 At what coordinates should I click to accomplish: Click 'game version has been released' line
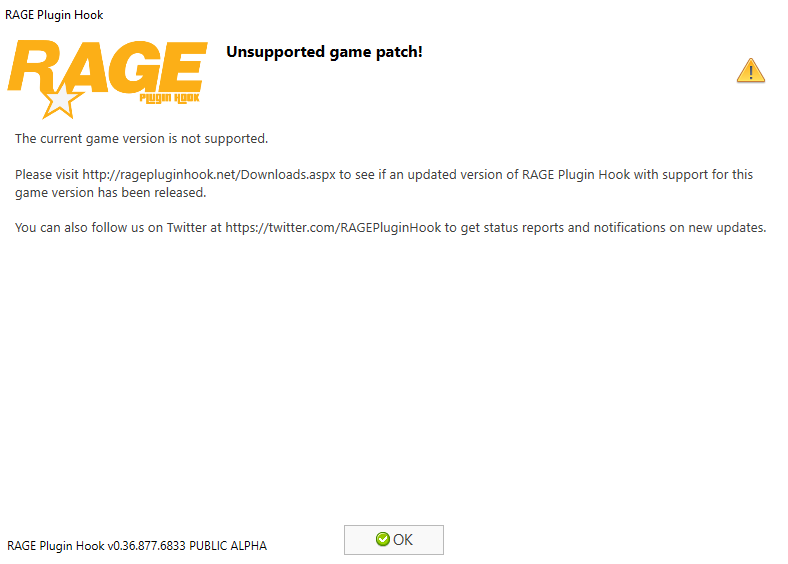click(111, 193)
